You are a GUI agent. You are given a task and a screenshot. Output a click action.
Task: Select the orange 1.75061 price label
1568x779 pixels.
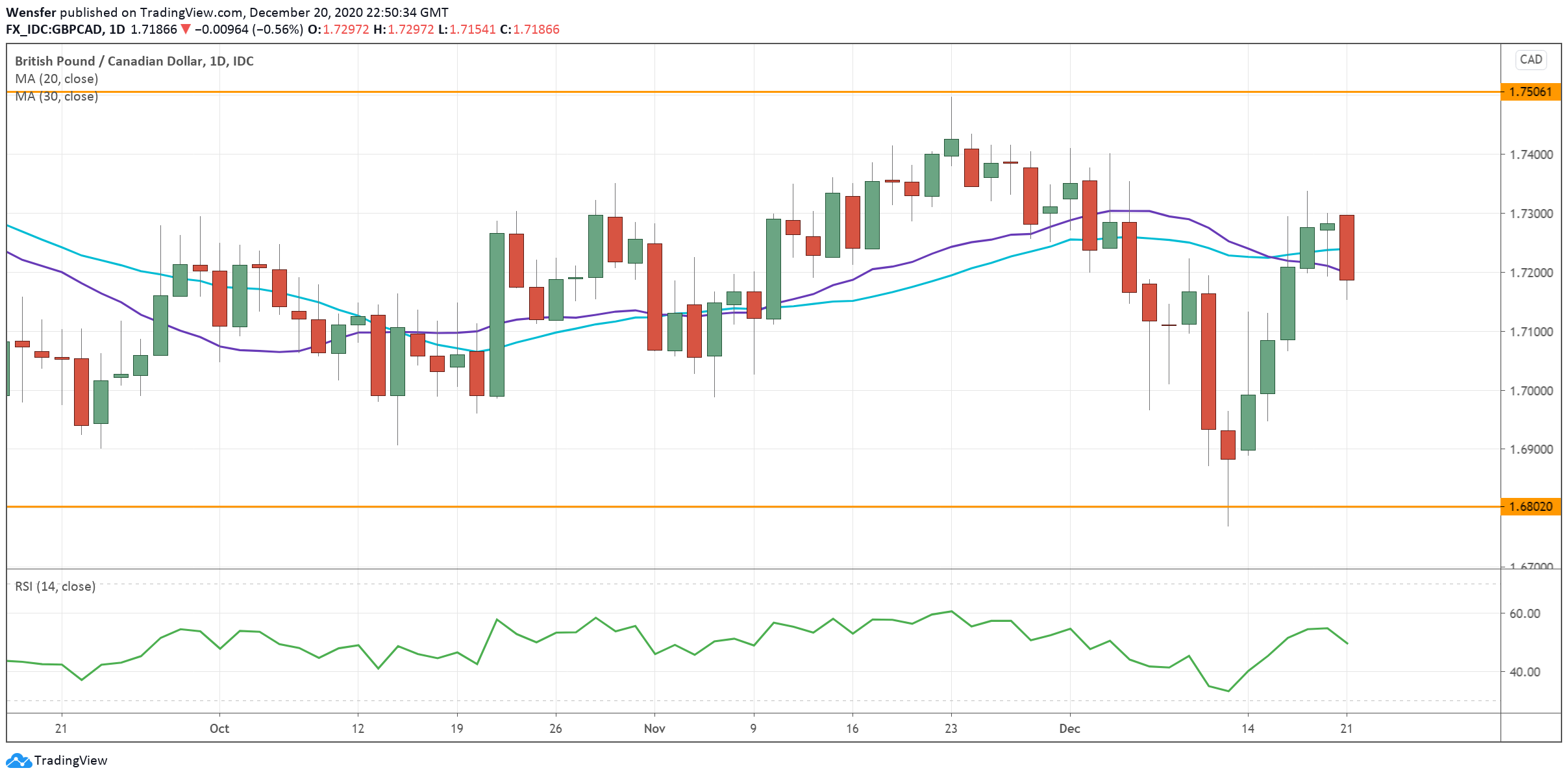point(1530,92)
